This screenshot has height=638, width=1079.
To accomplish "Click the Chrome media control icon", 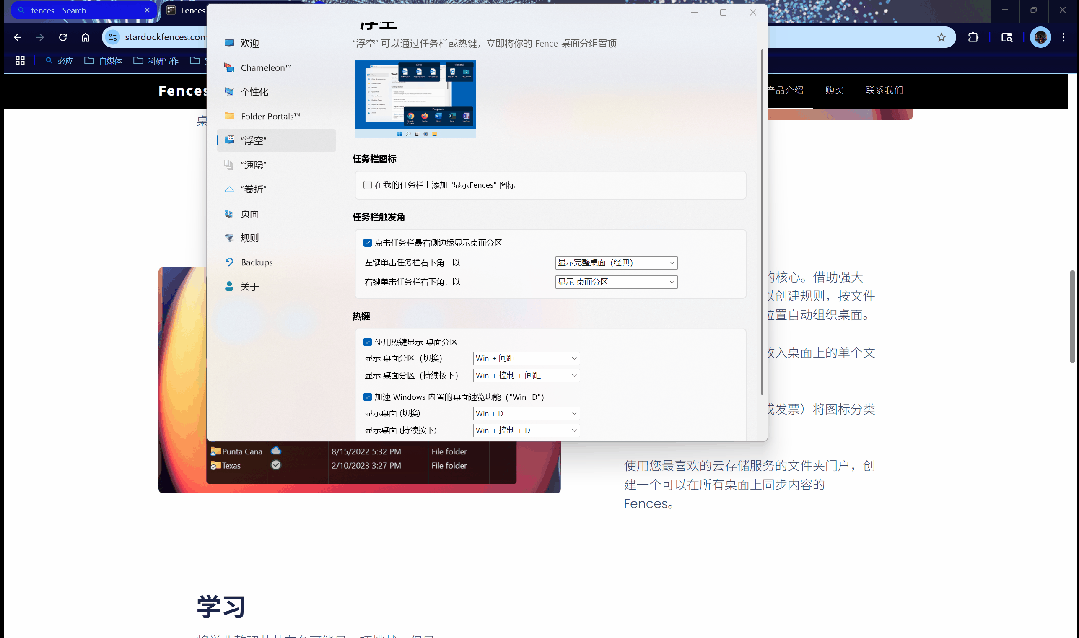I will click(x=1007, y=37).
